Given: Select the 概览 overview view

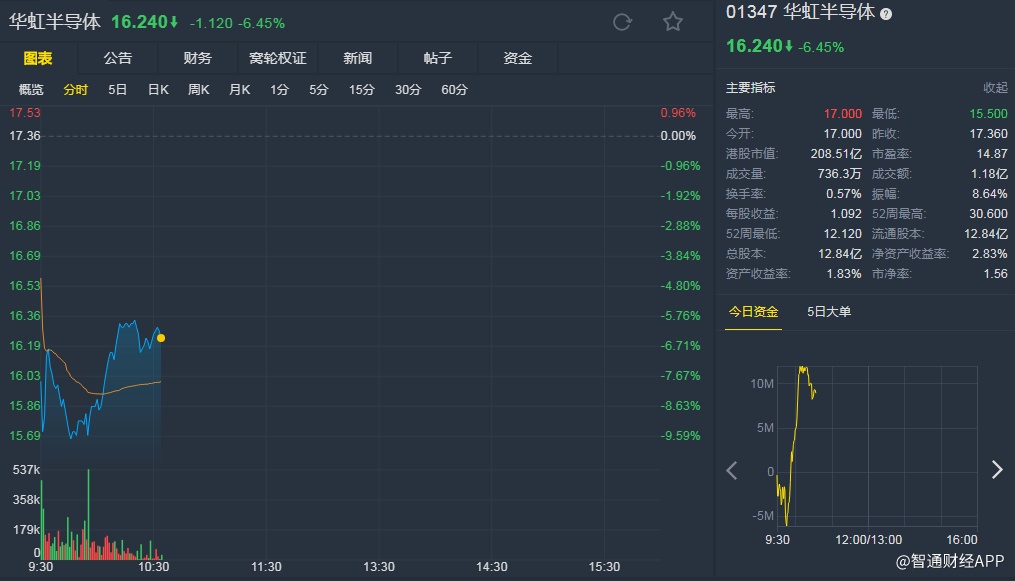Looking at the screenshot, I should [31, 90].
